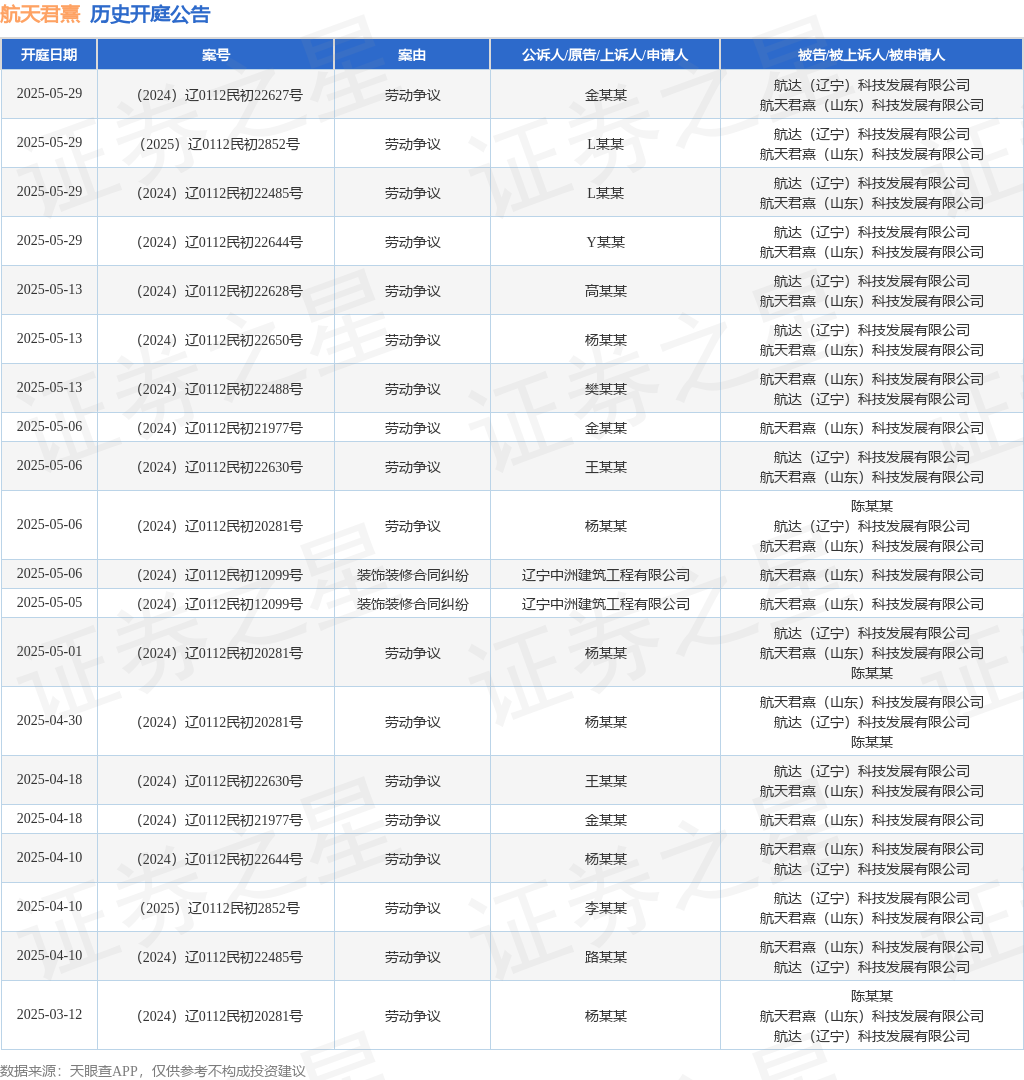Click the 案号 column header
1024x1080 pixels.
click(x=216, y=54)
